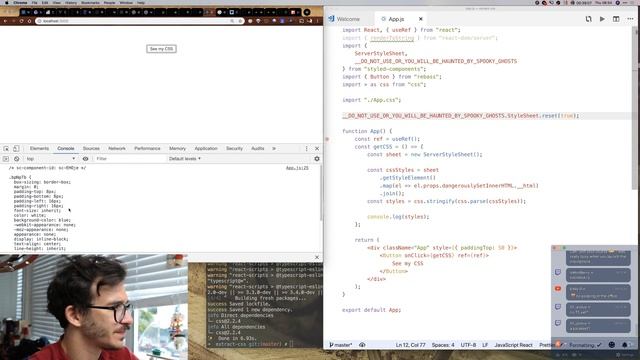Reload the page in Chrome
The width and height of the screenshot is (640, 360).
[x=21, y=21]
